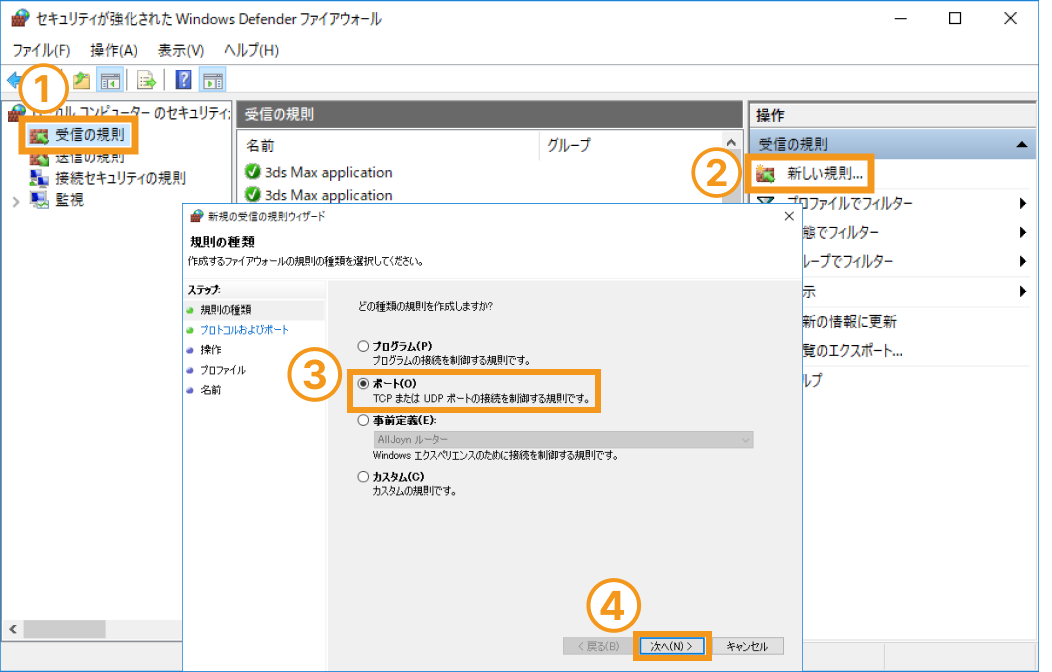
Task: Click the firewall app icon in title bar
Action: pos(20,19)
